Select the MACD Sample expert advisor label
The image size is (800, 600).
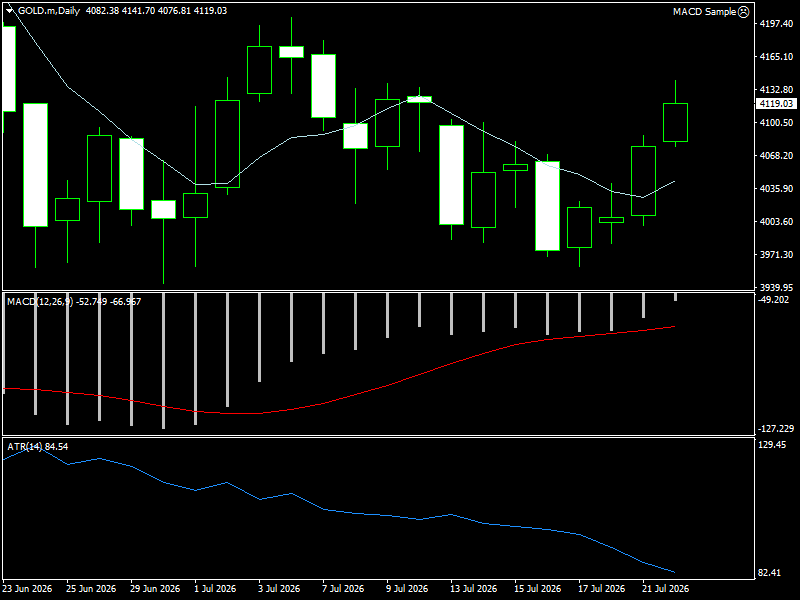click(x=704, y=11)
